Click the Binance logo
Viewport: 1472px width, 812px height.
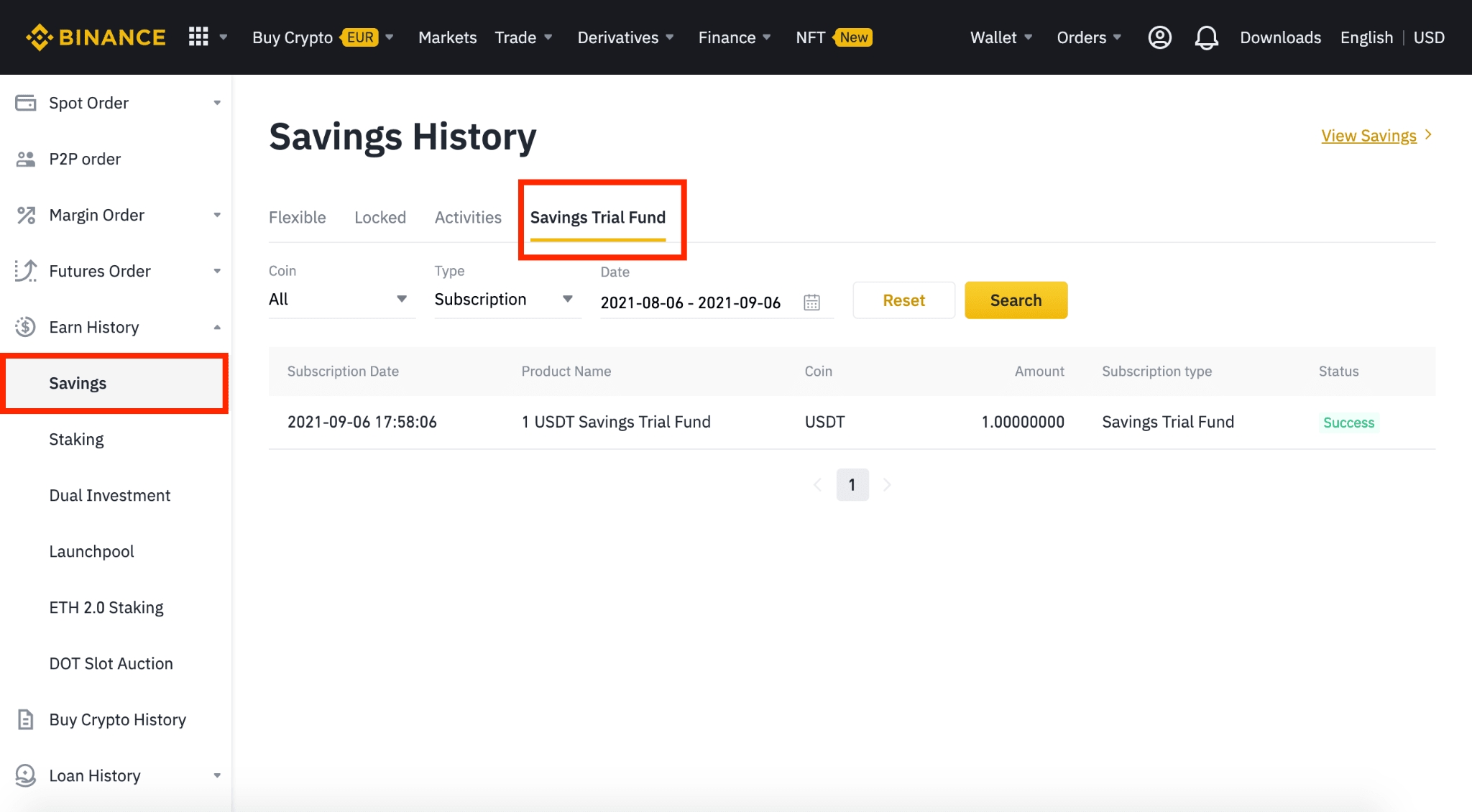pyautogui.click(x=96, y=37)
